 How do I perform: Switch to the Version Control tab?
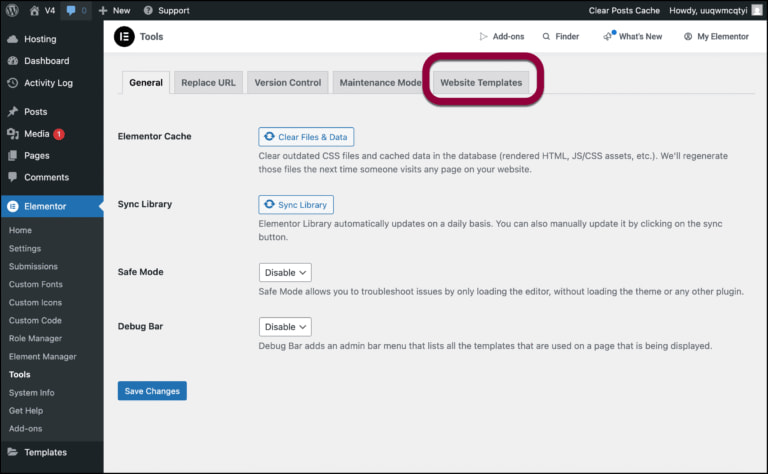(x=287, y=83)
